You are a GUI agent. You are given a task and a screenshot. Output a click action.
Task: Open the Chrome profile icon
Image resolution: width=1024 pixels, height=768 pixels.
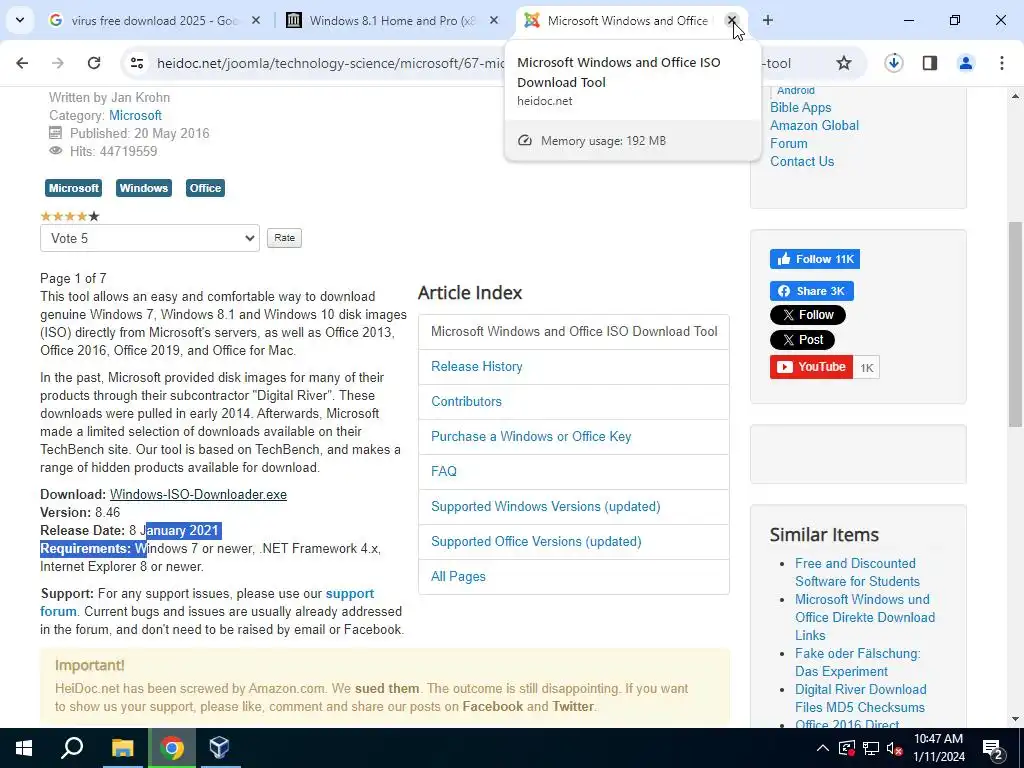click(966, 63)
